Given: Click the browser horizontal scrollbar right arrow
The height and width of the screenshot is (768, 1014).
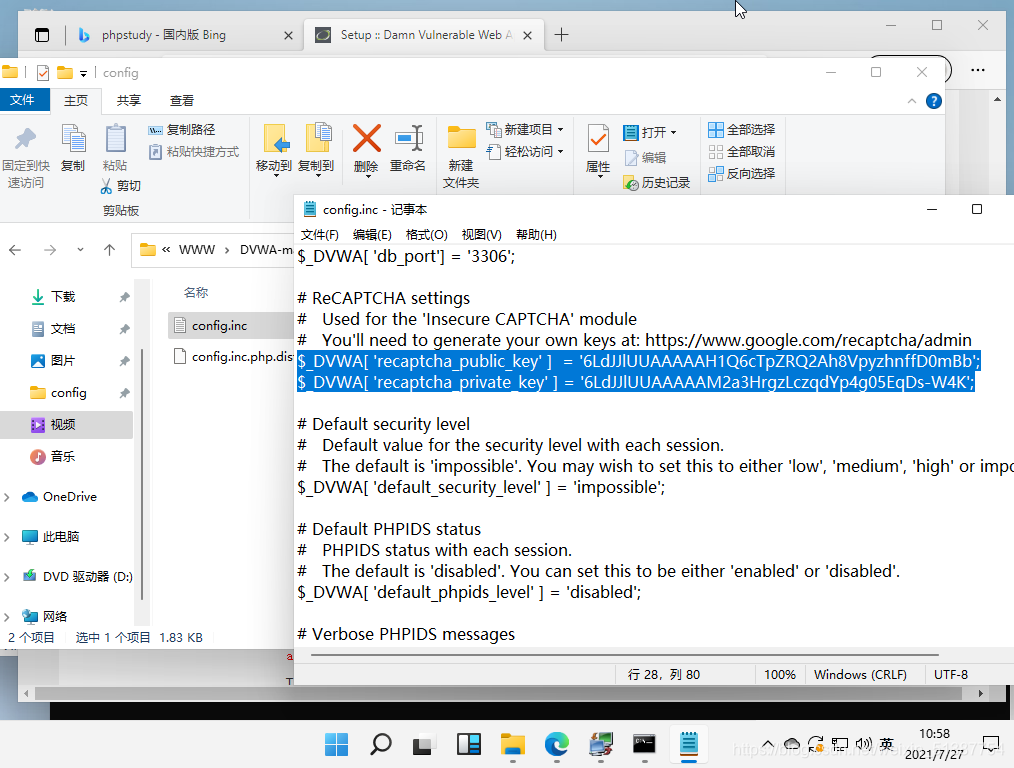Looking at the screenshot, I should [x=980, y=693].
